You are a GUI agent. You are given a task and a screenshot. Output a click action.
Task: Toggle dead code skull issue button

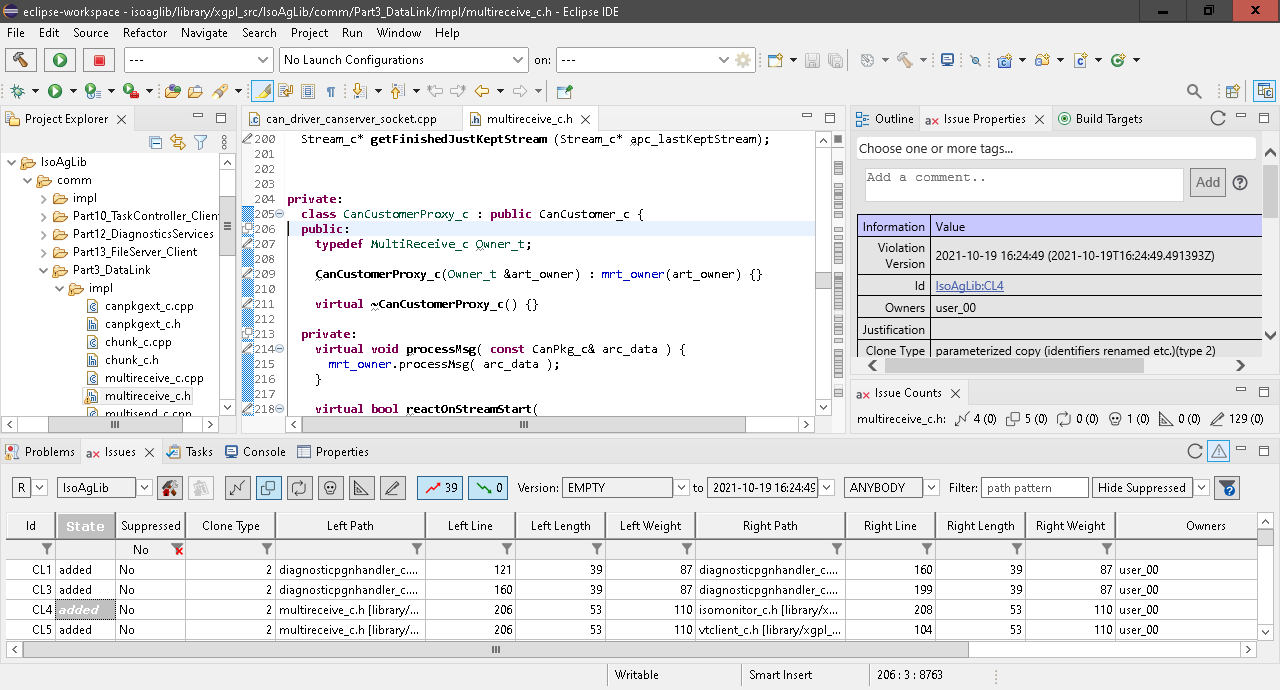[x=330, y=488]
